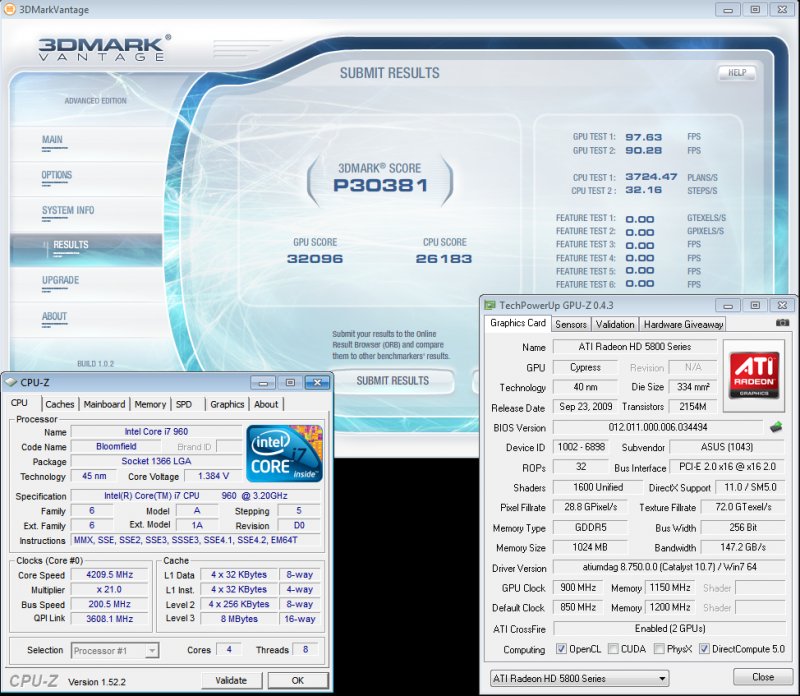
Task: Close the CPU-Z window
Action: [317, 383]
